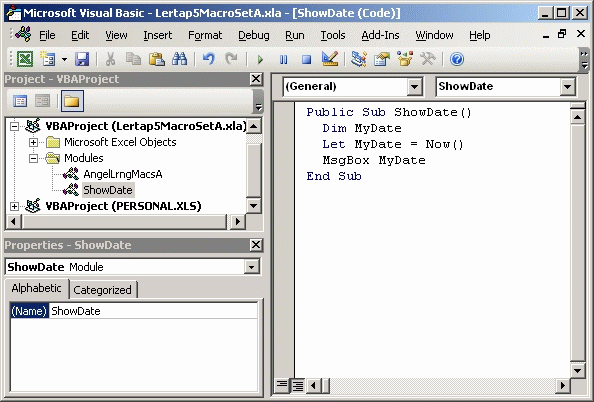Click the toolbar options overflow arrow
The image size is (594, 402).
[x=585, y=60]
